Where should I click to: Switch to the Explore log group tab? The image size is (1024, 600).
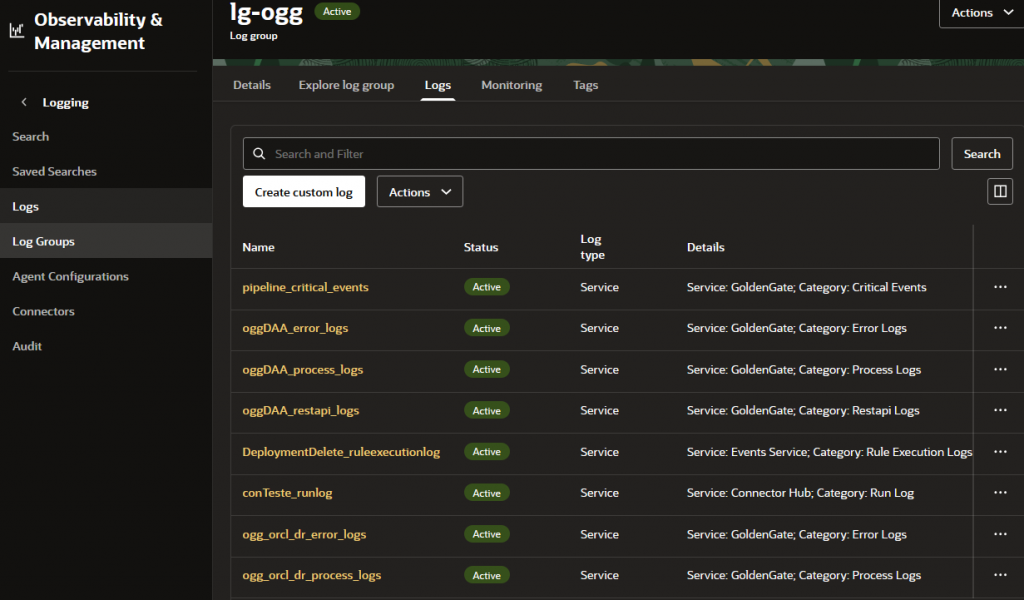[x=346, y=85]
